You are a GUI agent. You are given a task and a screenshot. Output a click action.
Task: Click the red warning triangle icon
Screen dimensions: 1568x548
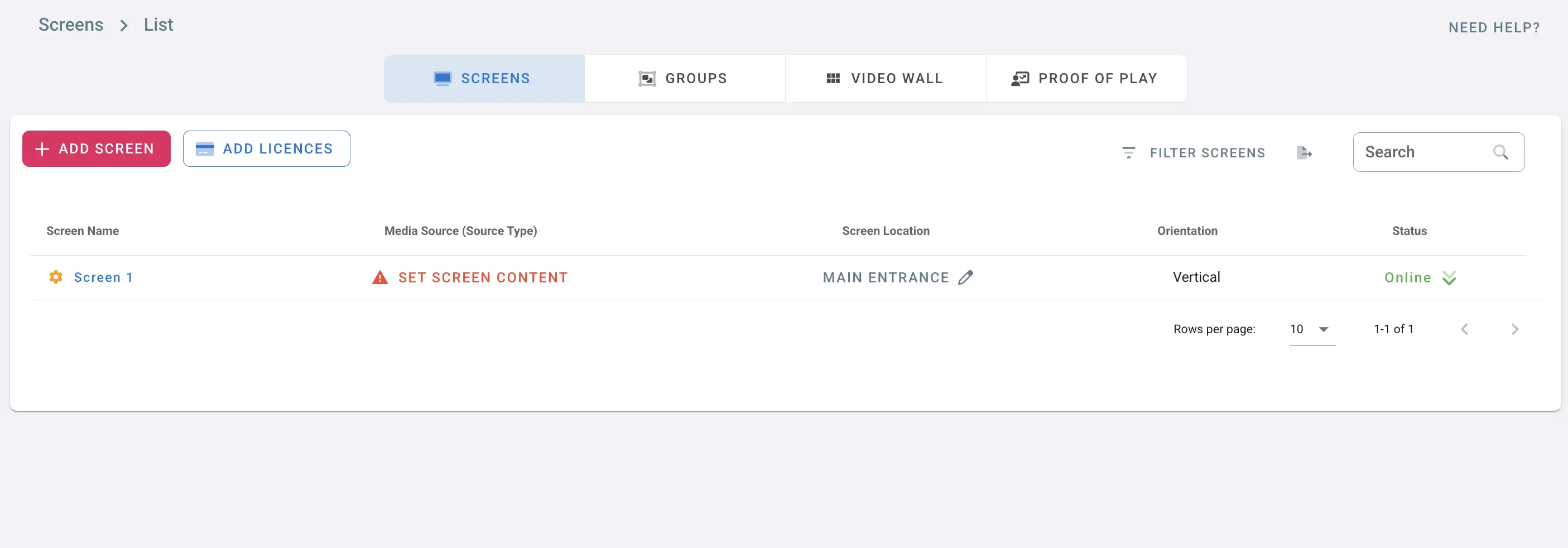(x=380, y=278)
